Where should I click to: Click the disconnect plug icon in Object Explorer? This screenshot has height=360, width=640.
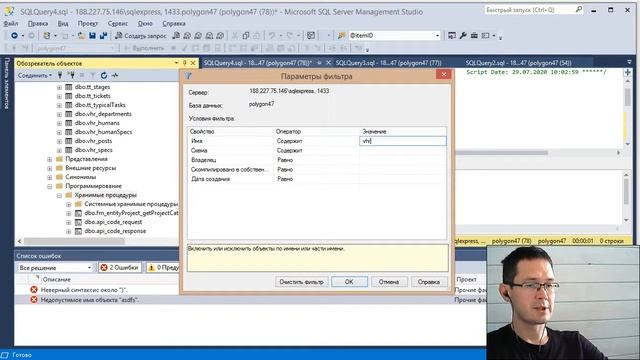click(x=71, y=75)
